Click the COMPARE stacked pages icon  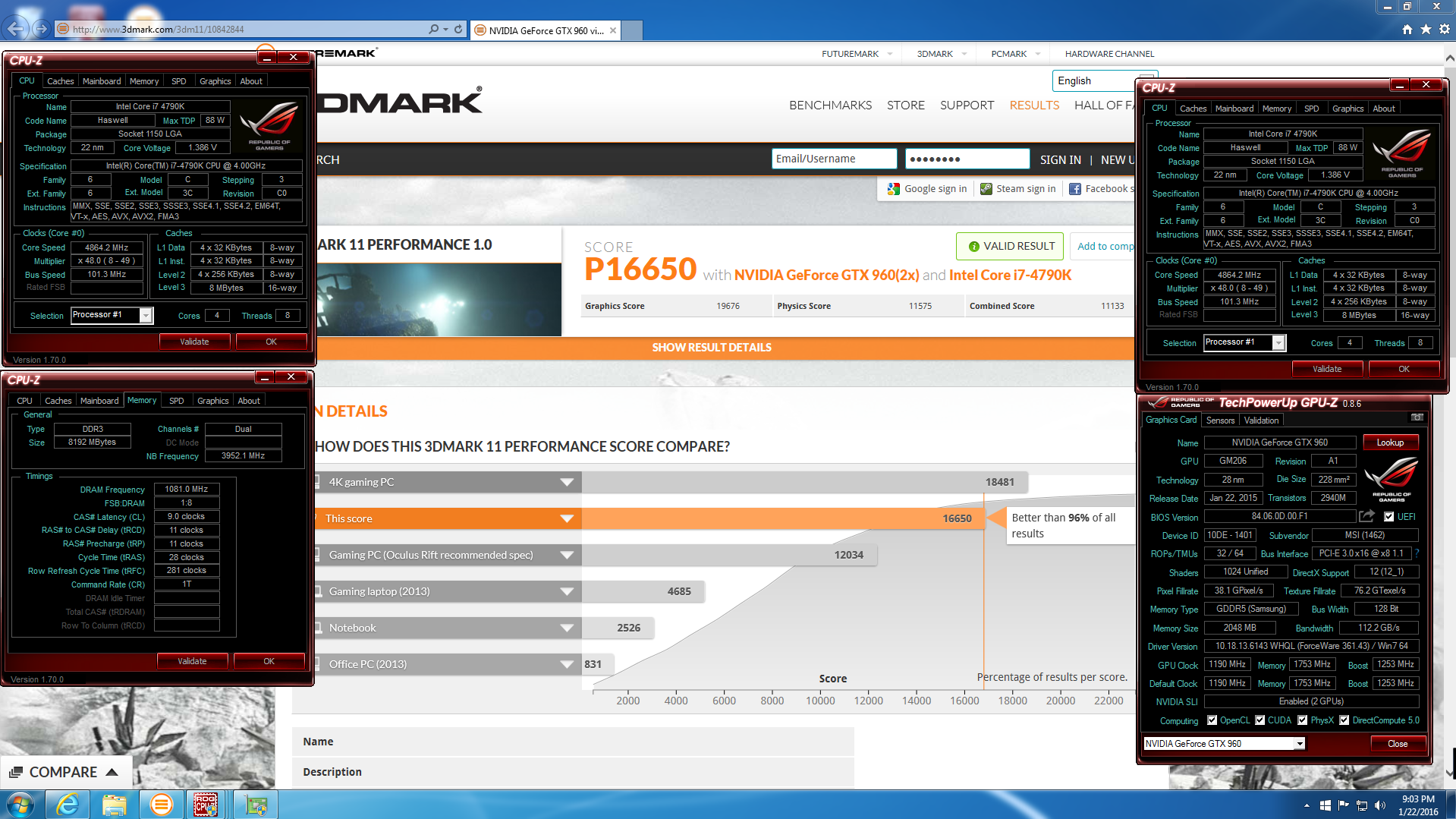(x=15, y=772)
